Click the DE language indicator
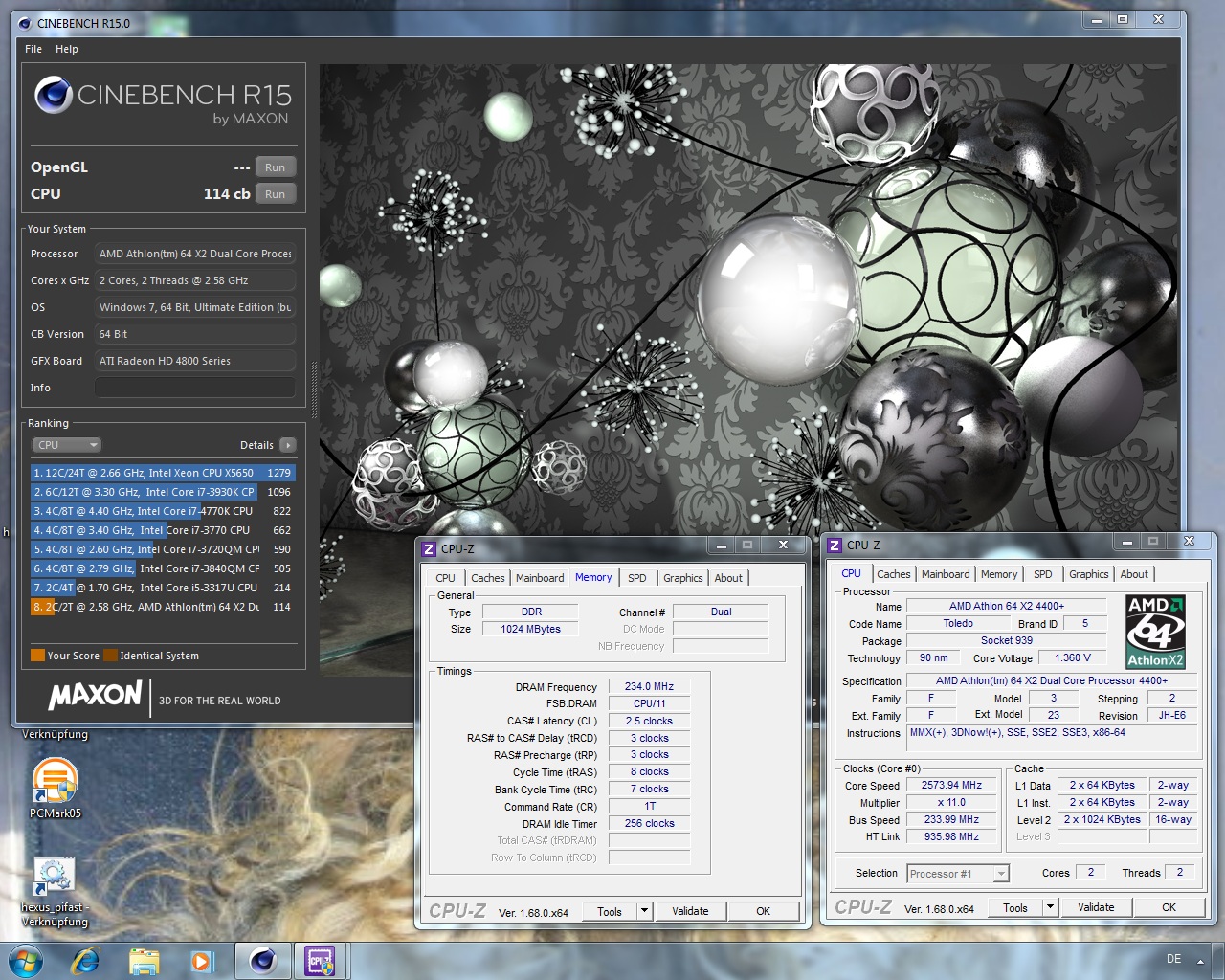 (x=1173, y=959)
